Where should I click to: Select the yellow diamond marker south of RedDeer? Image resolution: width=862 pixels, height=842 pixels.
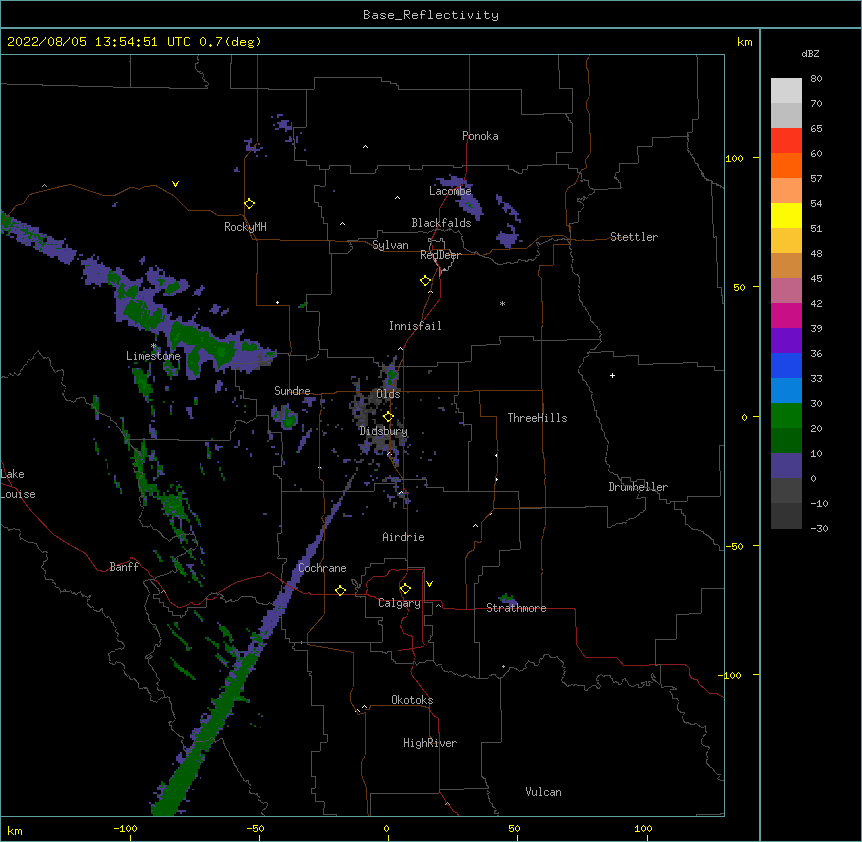pos(425,281)
